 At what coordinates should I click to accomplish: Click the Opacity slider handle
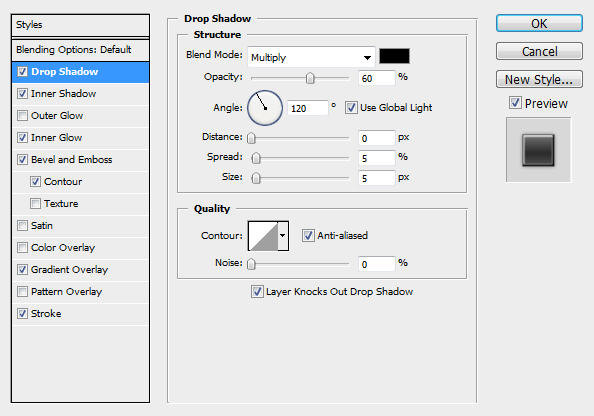310,78
